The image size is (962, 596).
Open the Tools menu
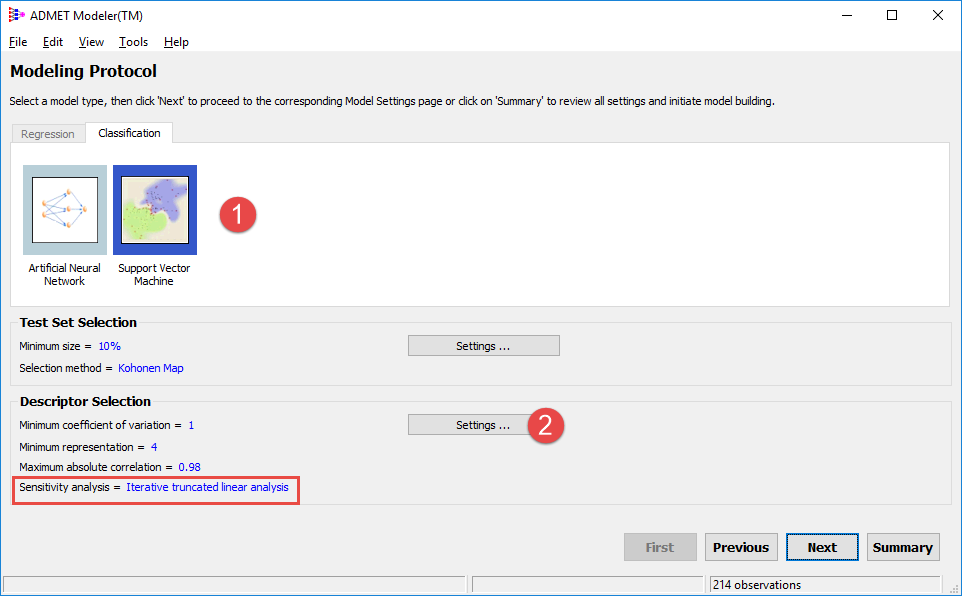pos(133,42)
